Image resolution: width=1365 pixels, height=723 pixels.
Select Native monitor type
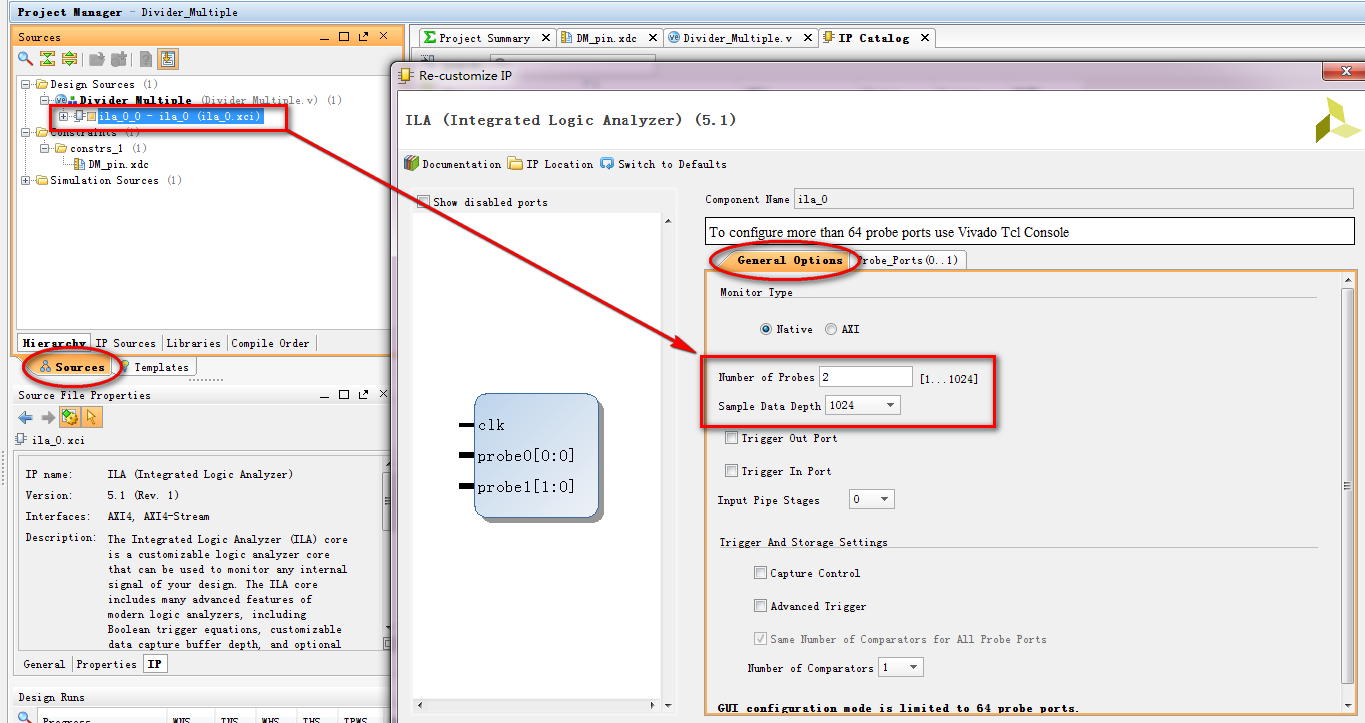click(766, 329)
